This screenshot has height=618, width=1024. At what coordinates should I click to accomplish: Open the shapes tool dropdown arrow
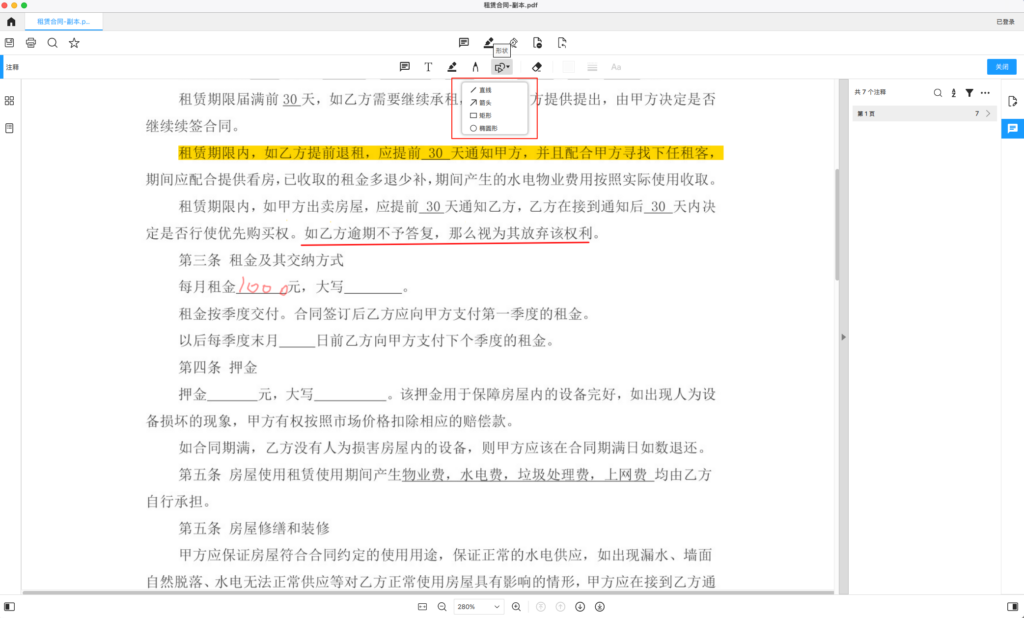coord(509,67)
